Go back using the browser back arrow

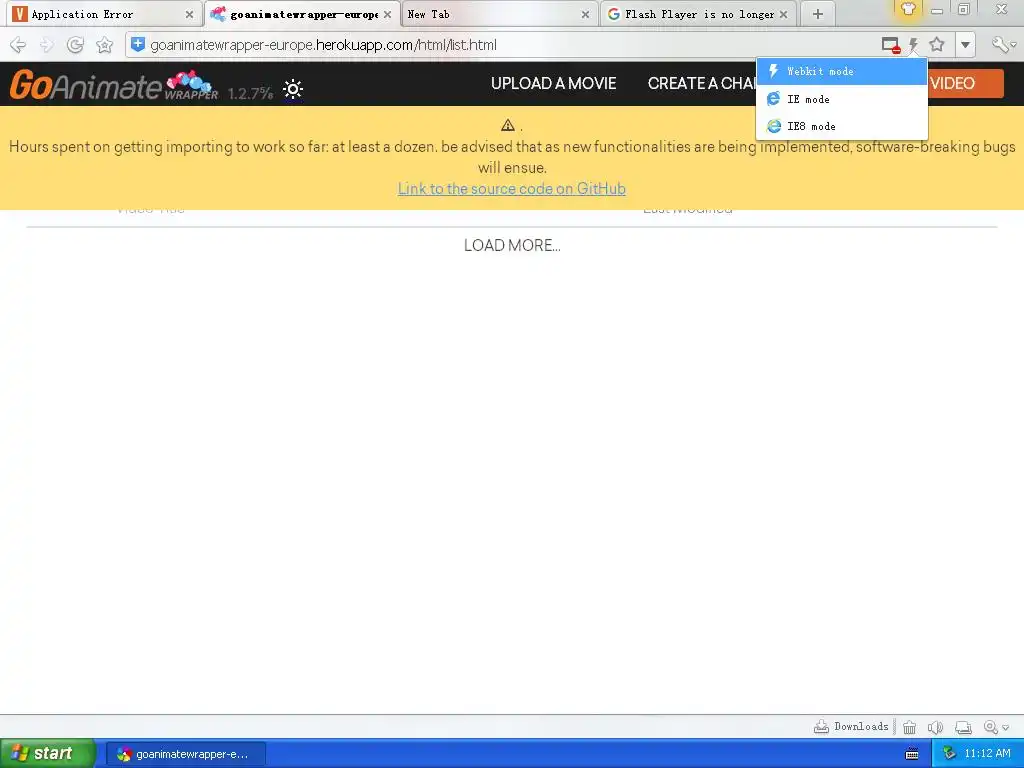(18, 45)
